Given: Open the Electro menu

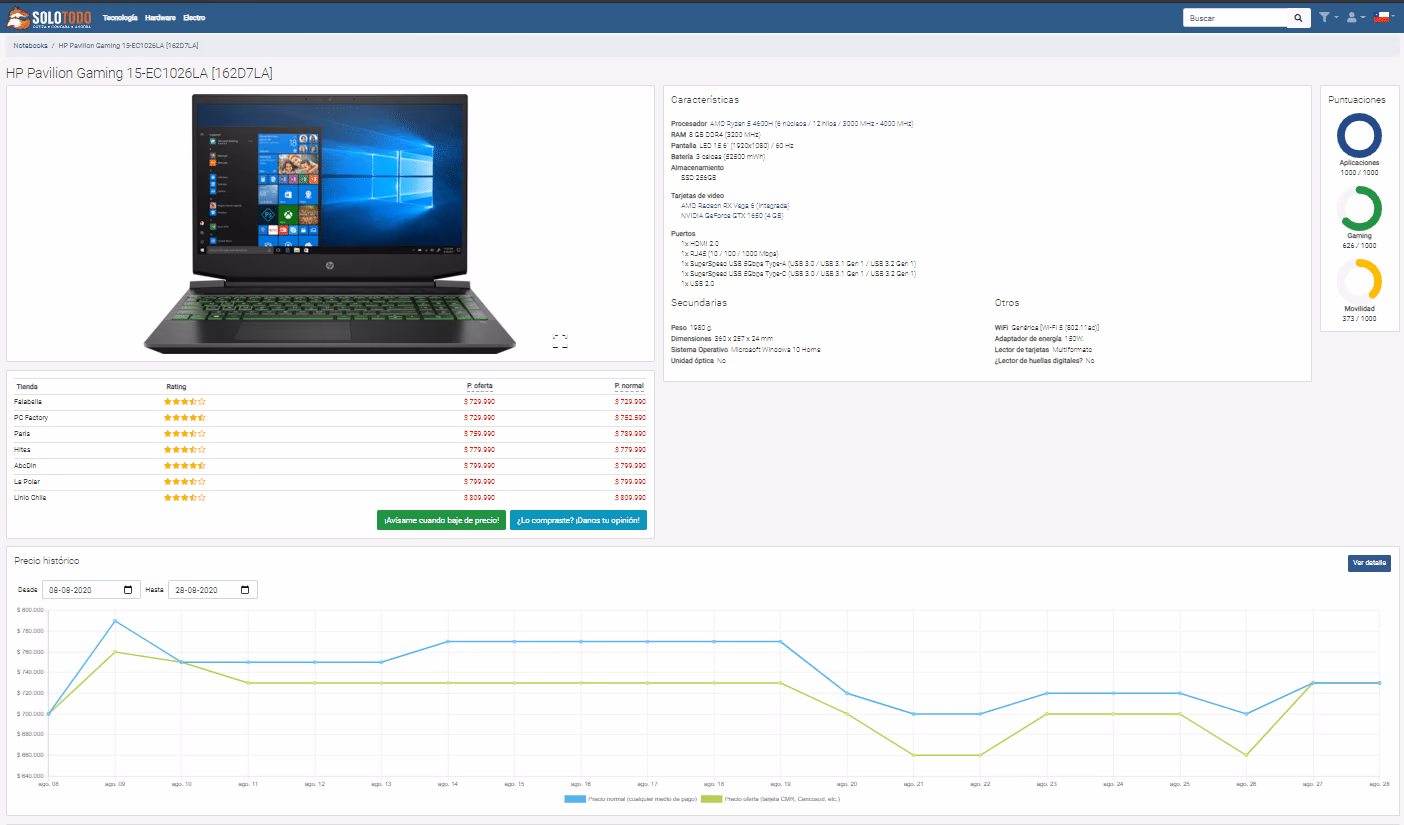Looking at the screenshot, I should click(x=195, y=18).
